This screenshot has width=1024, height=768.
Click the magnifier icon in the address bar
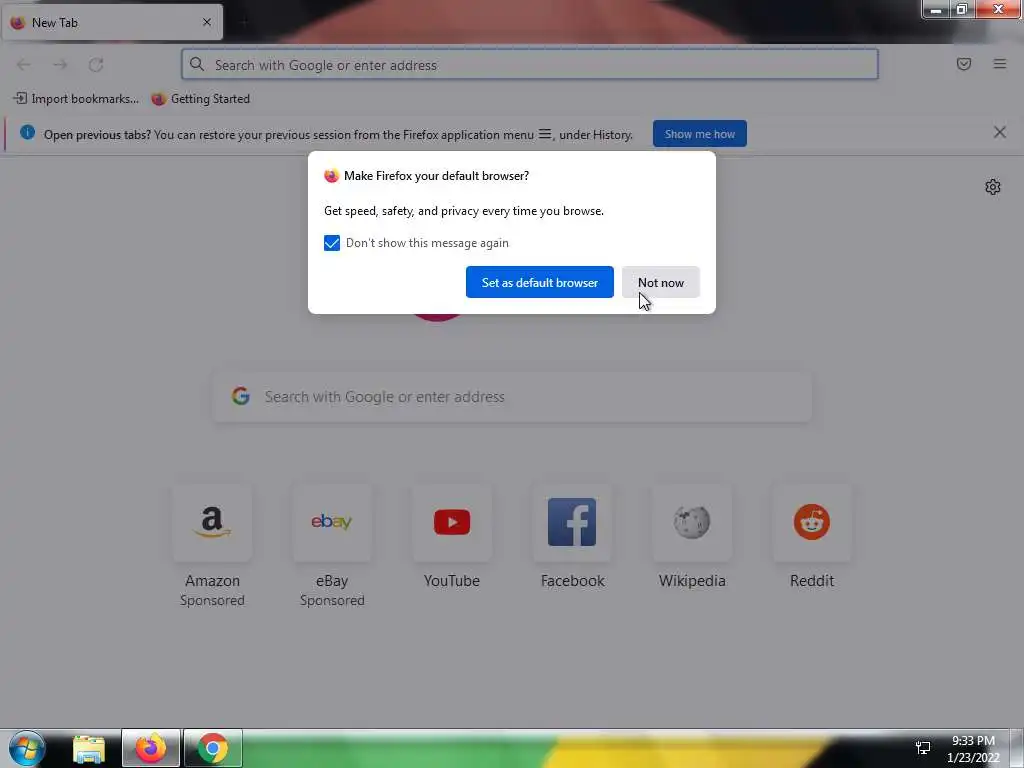coord(197,64)
